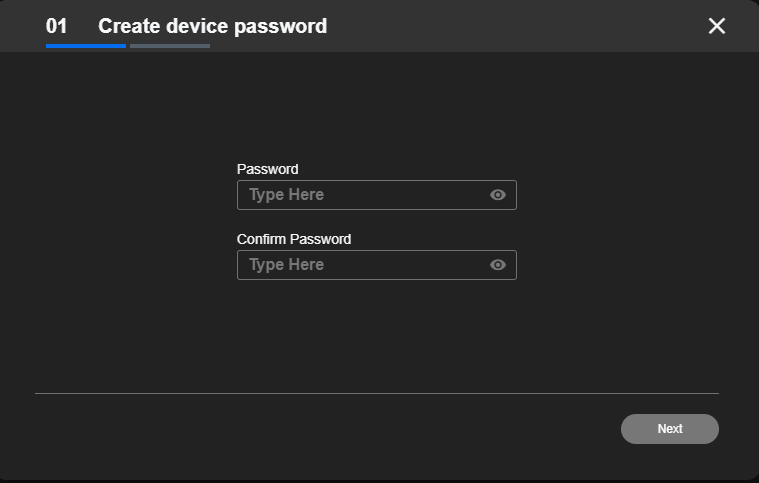The height and width of the screenshot is (483, 759).
Task: Dismiss the setup wizard with the X icon
Action: tap(717, 26)
